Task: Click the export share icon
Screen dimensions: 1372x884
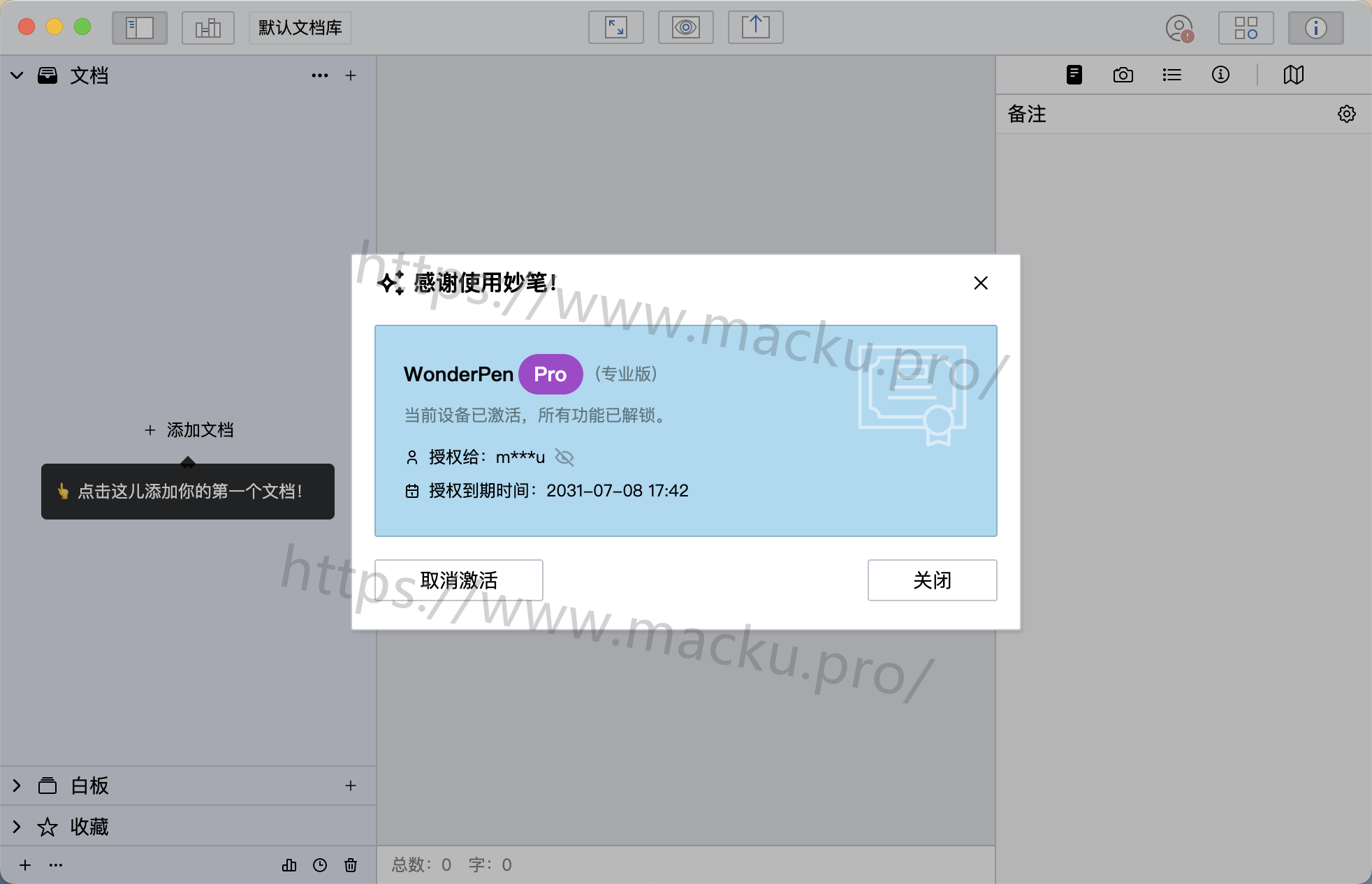Action: pyautogui.click(x=756, y=28)
